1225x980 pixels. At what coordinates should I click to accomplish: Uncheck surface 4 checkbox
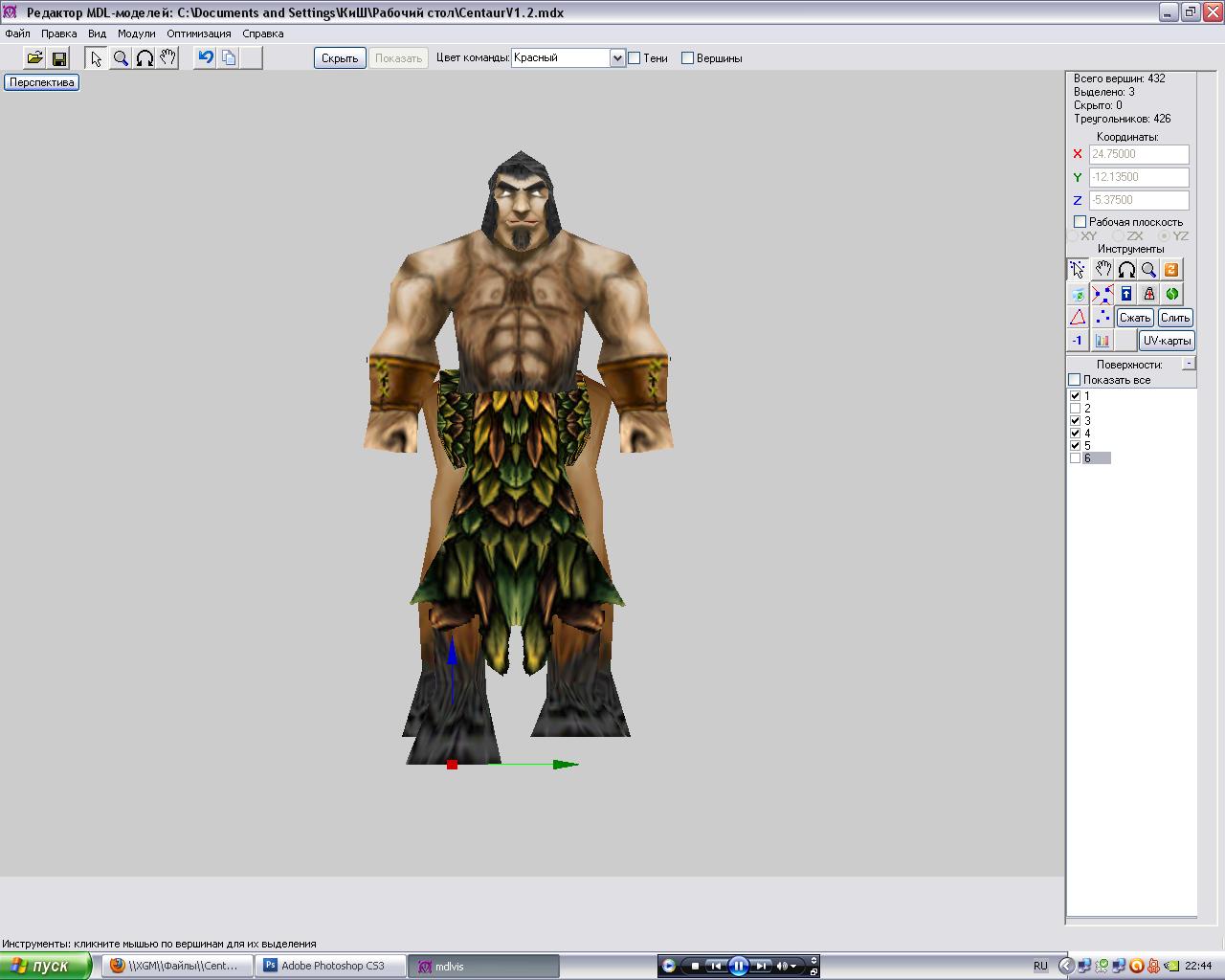1075,433
